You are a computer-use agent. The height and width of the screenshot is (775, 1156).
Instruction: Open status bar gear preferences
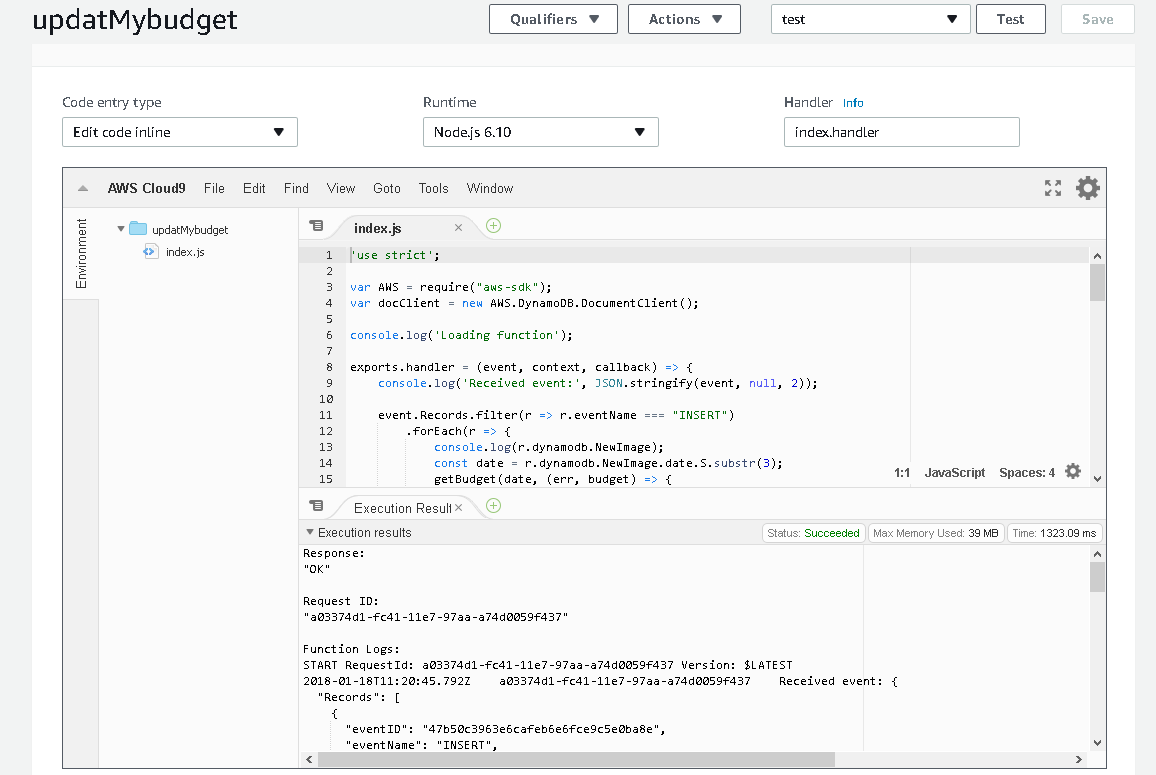1073,471
